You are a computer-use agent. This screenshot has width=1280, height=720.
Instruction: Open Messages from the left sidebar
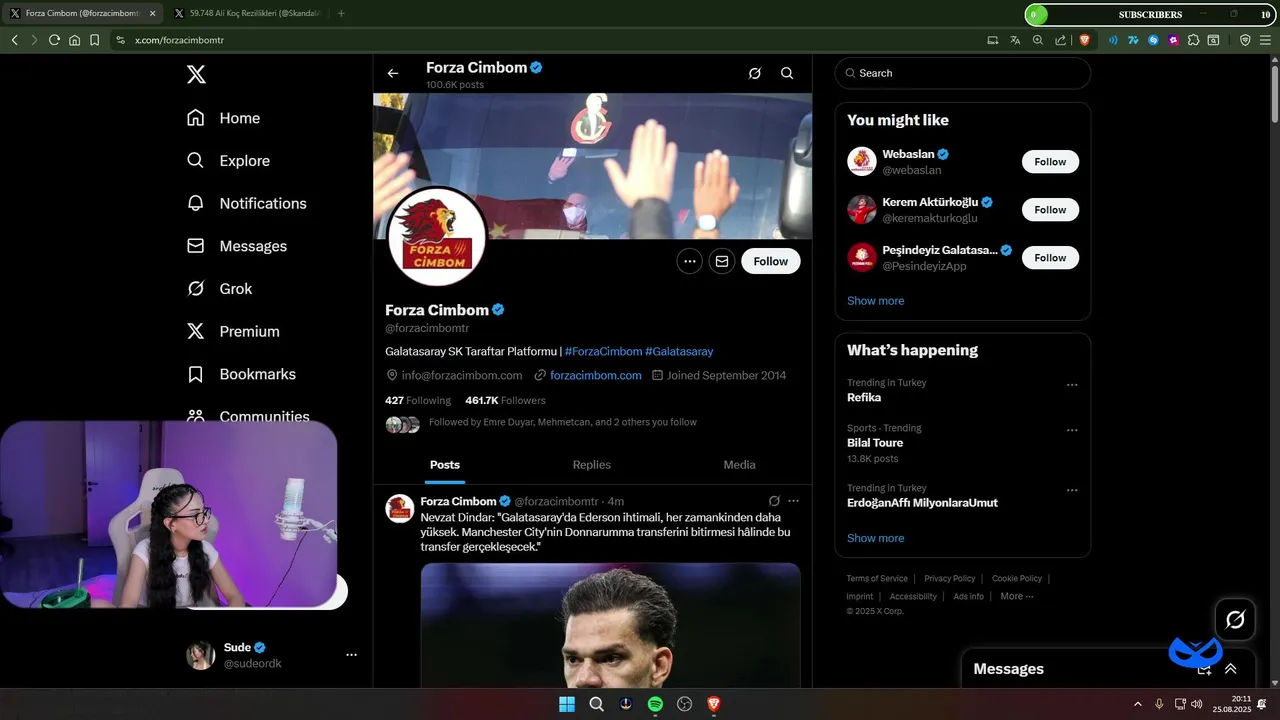pyautogui.click(x=236, y=246)
